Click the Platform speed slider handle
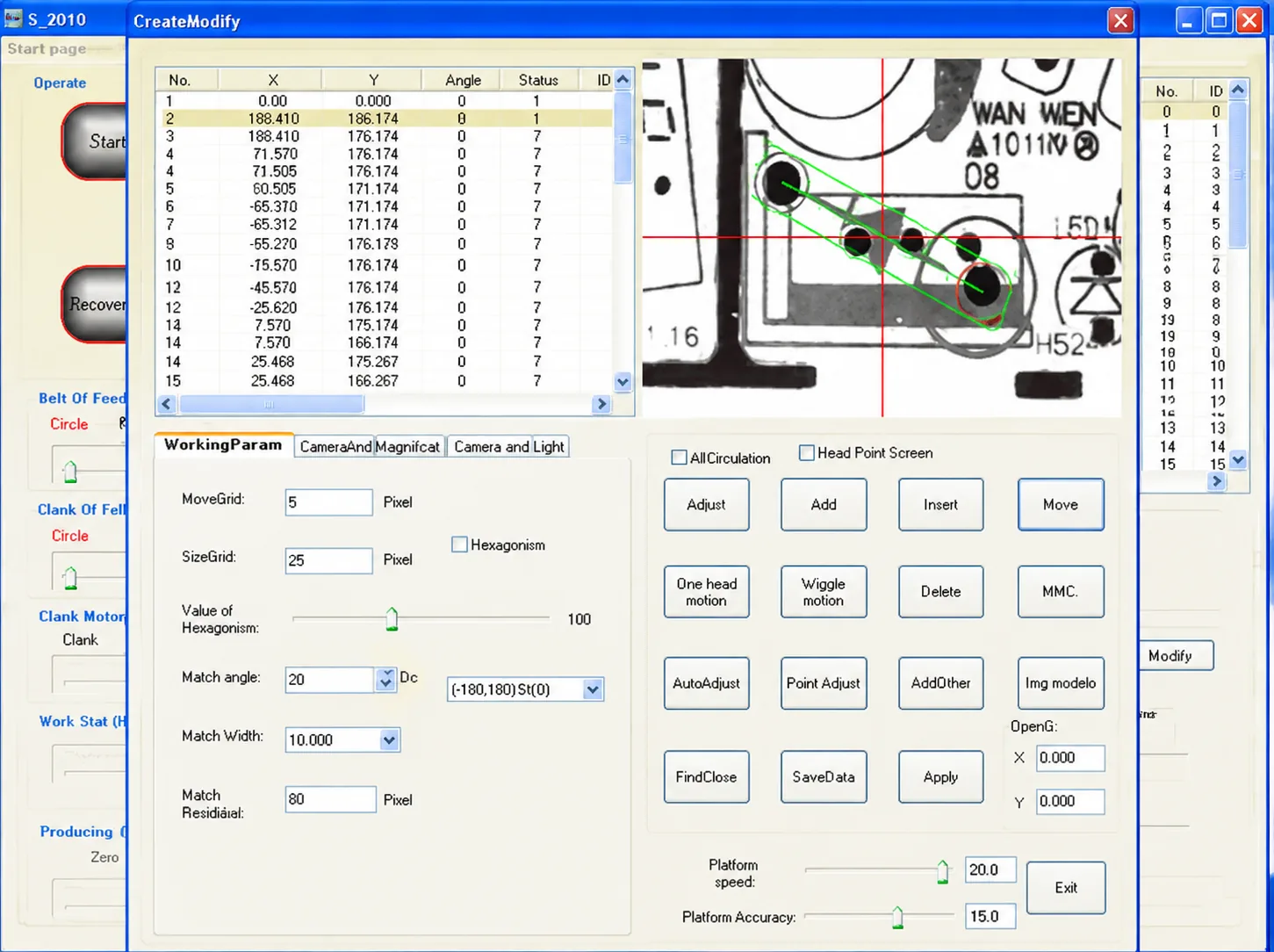The image size is (1274, 952). tap(942, 871)
